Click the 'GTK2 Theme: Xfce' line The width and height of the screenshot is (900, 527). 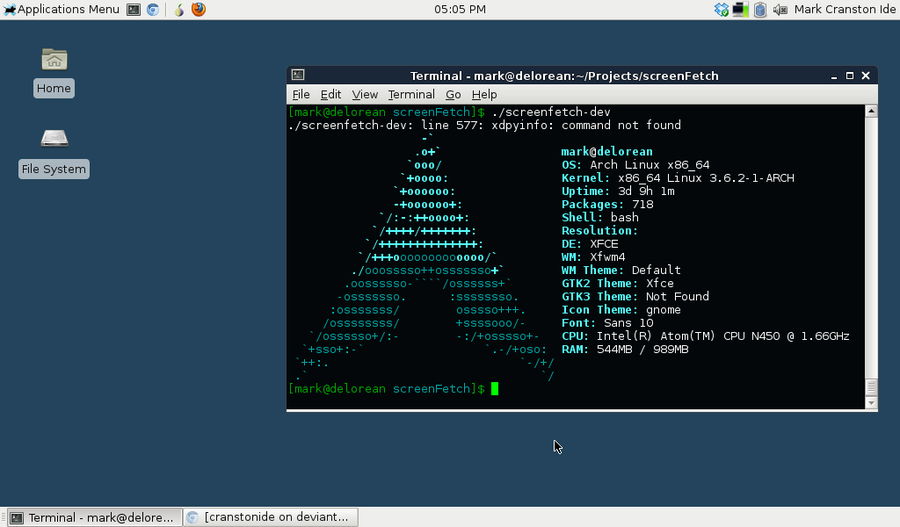(618, 284)
